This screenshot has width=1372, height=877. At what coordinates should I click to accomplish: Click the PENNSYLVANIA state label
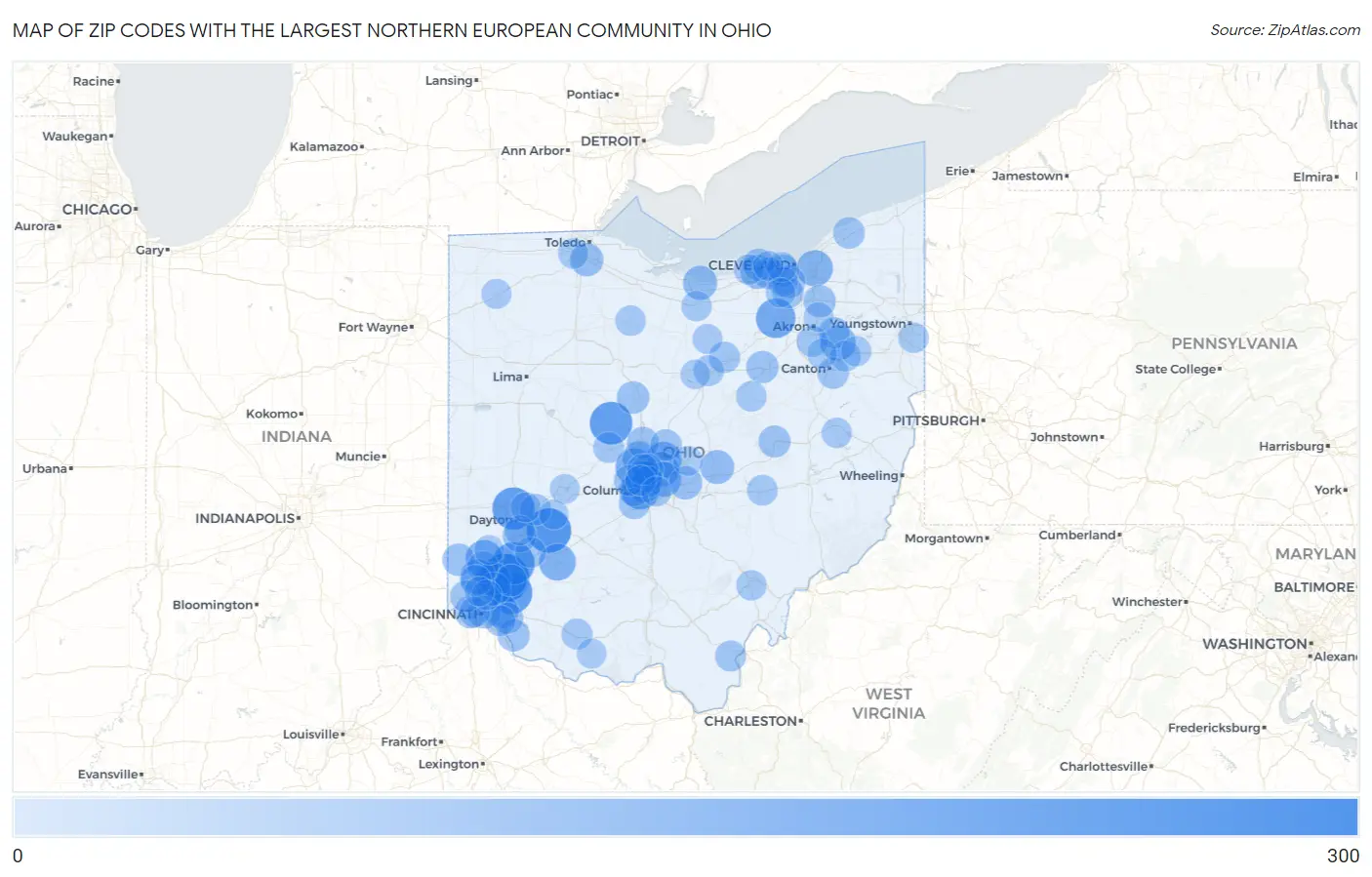tap(1234, 344)
